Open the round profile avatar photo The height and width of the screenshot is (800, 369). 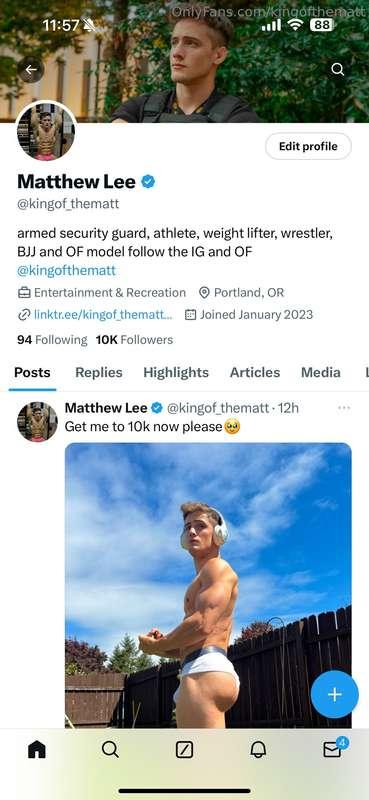tap(46, 132)
